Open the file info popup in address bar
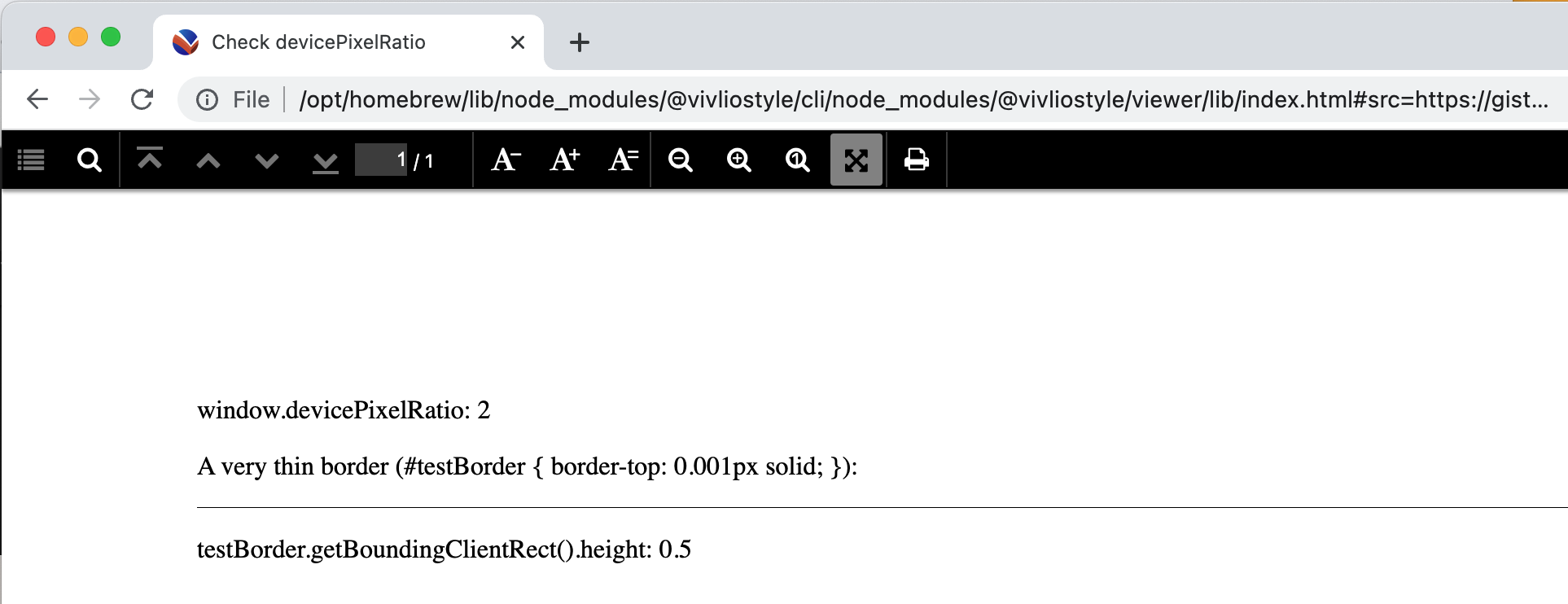 208,99
